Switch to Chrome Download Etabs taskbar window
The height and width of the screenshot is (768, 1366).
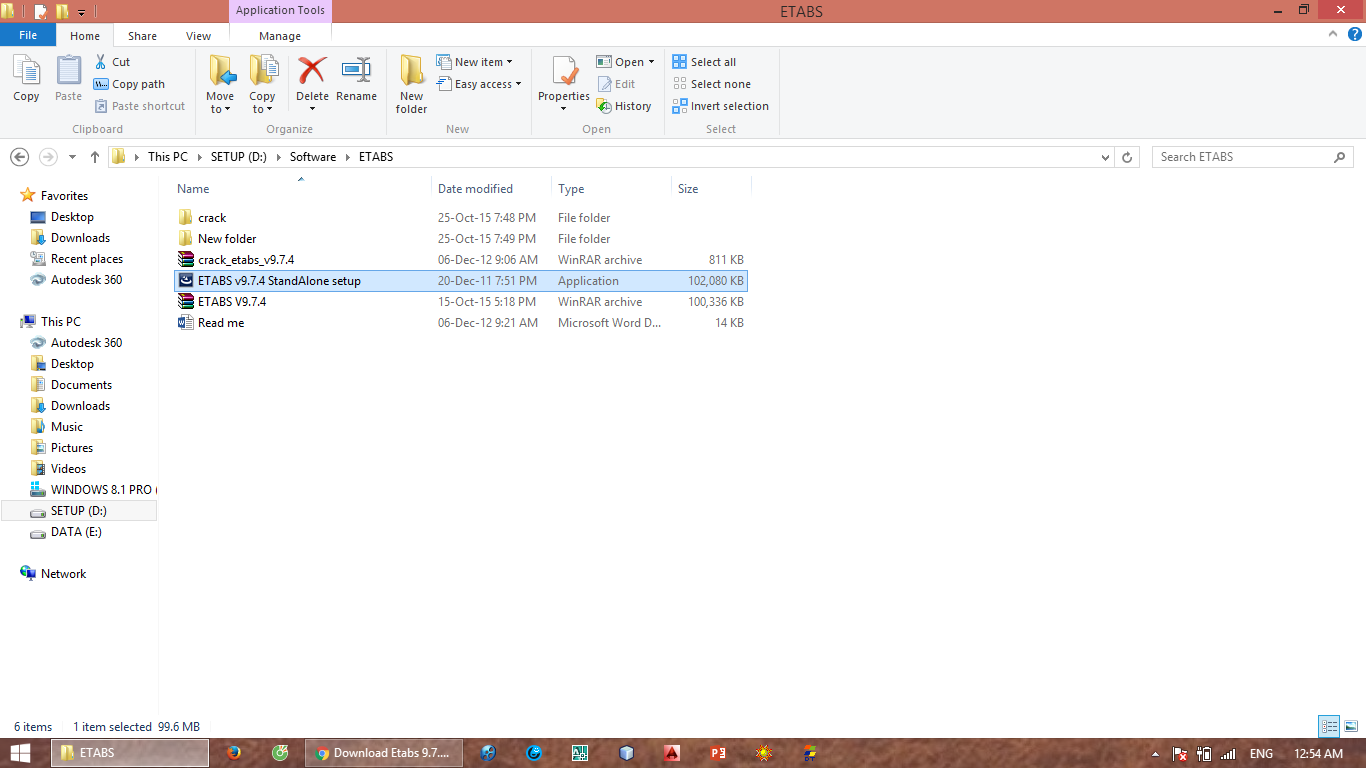click(x=383, y=753)
